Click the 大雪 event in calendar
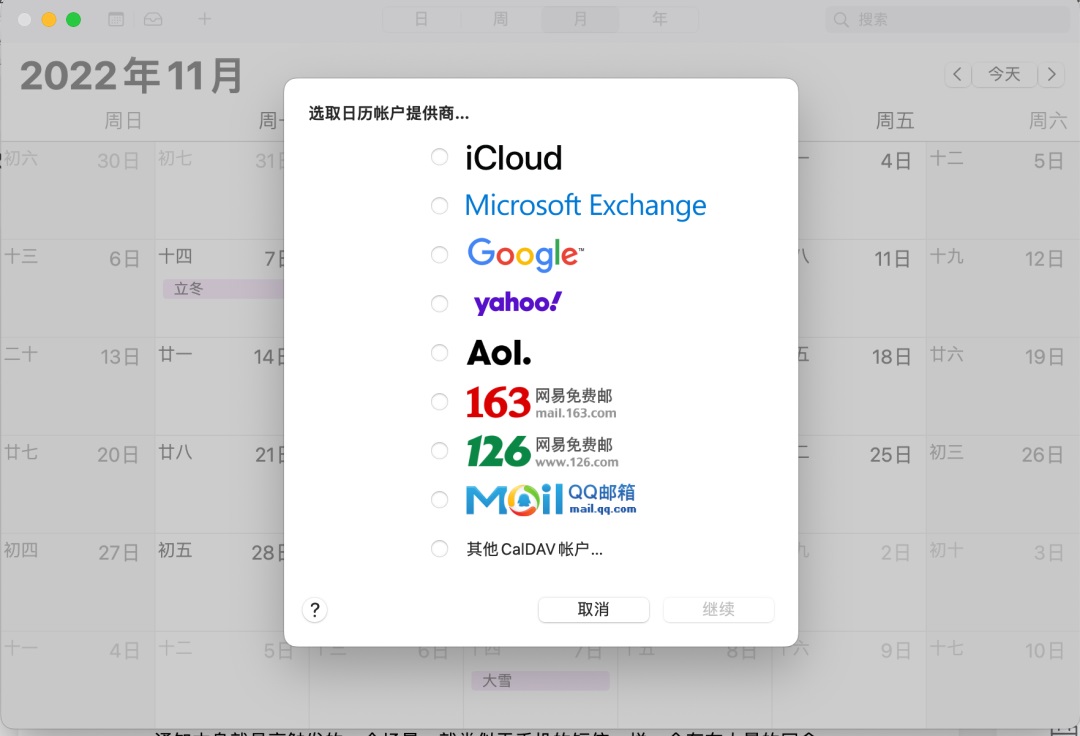 pos(541,681)
